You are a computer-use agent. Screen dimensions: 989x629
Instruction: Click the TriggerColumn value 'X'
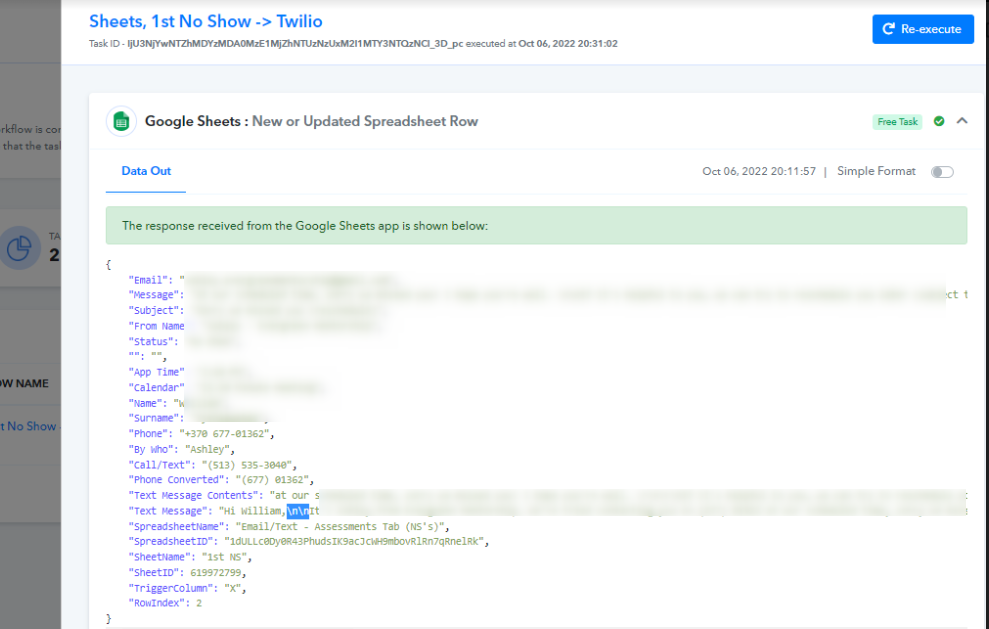235,589
